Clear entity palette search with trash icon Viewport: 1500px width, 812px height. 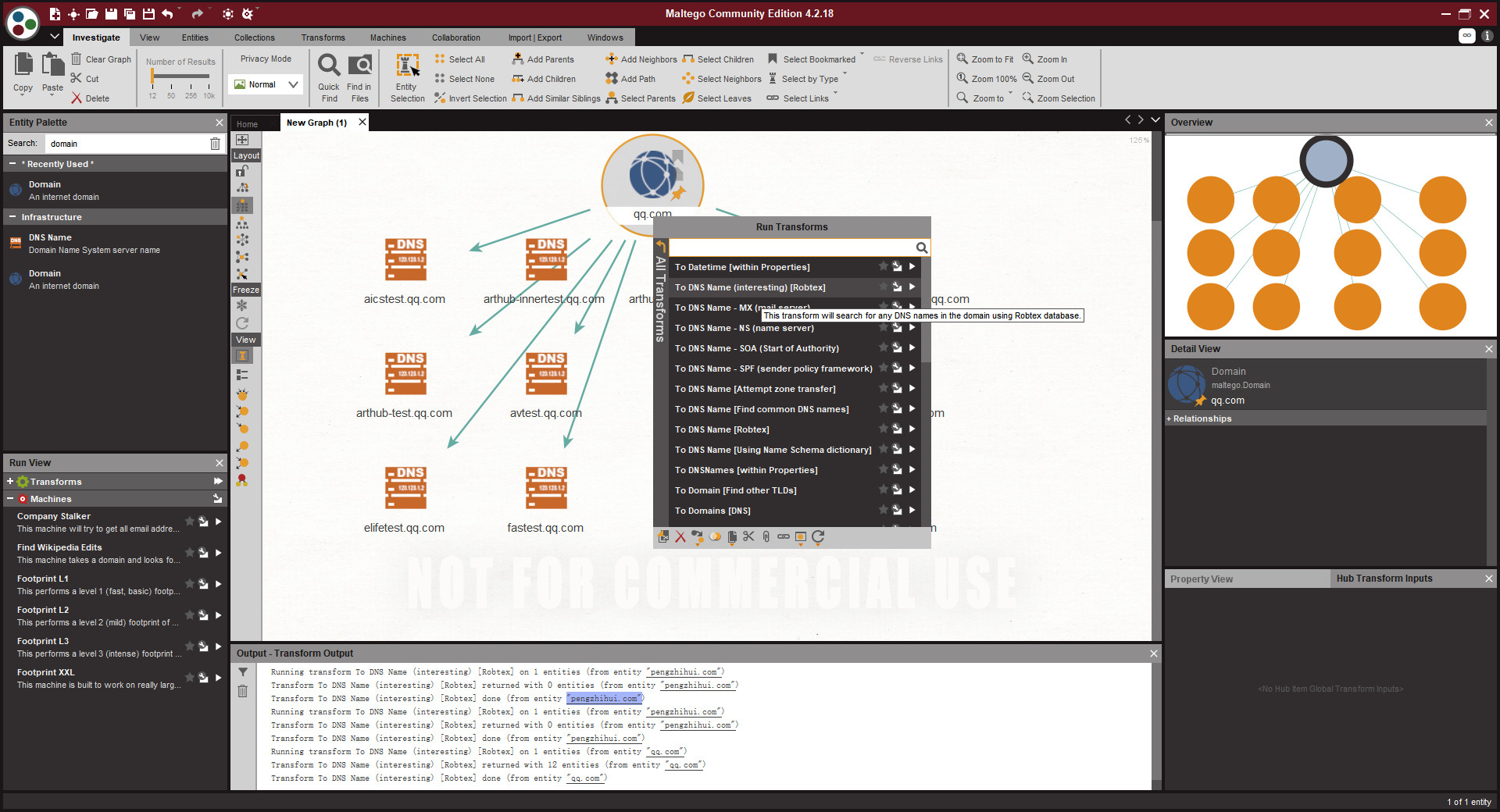(215, 144)
